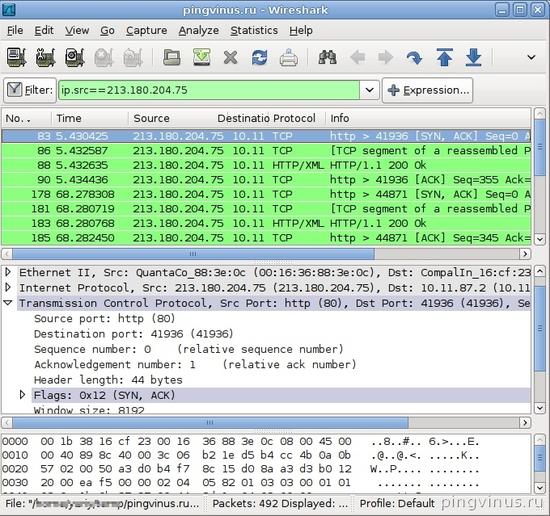This screenshot has width=550, height=516.
Task: Click packet details scroll-down arrow
Action: tap(540, 408)
